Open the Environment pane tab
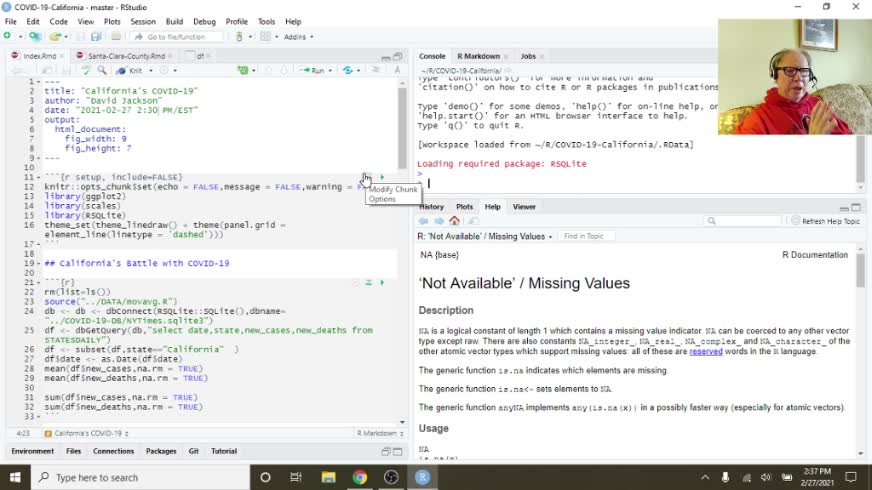The image size is (872, 490). coord(33,451)
